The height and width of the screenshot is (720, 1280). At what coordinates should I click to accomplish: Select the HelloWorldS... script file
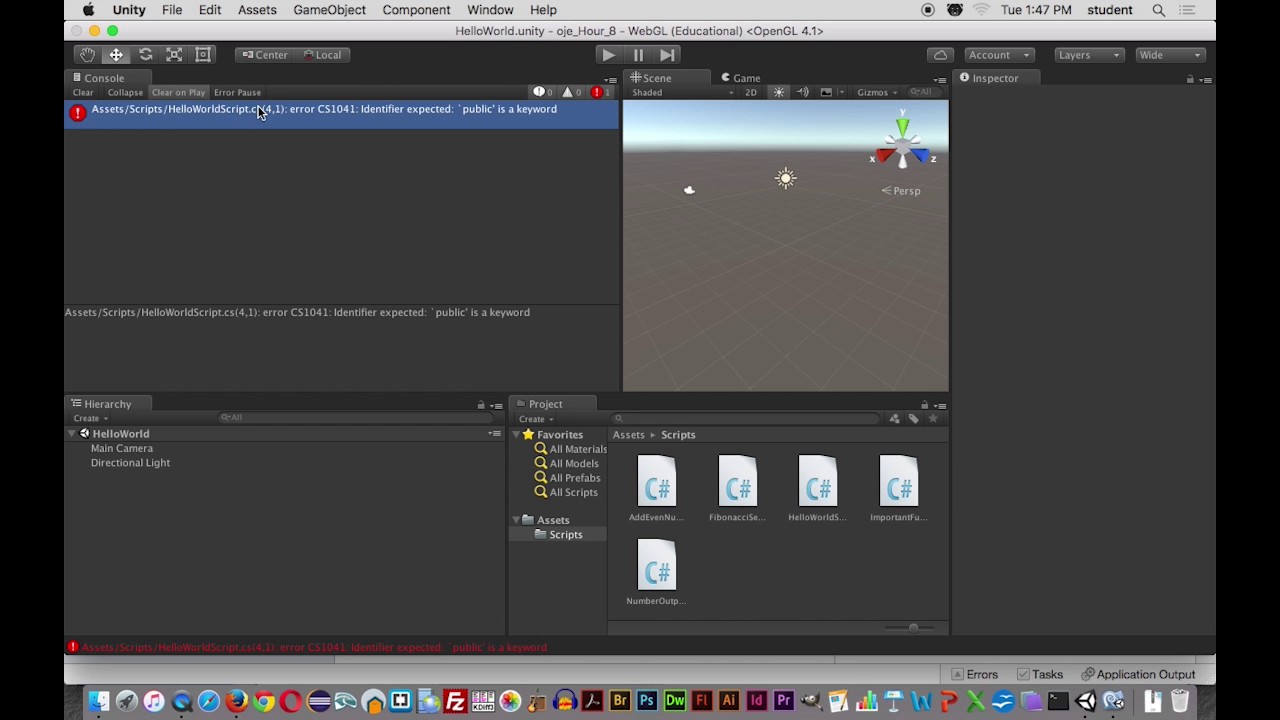(817, 488)
